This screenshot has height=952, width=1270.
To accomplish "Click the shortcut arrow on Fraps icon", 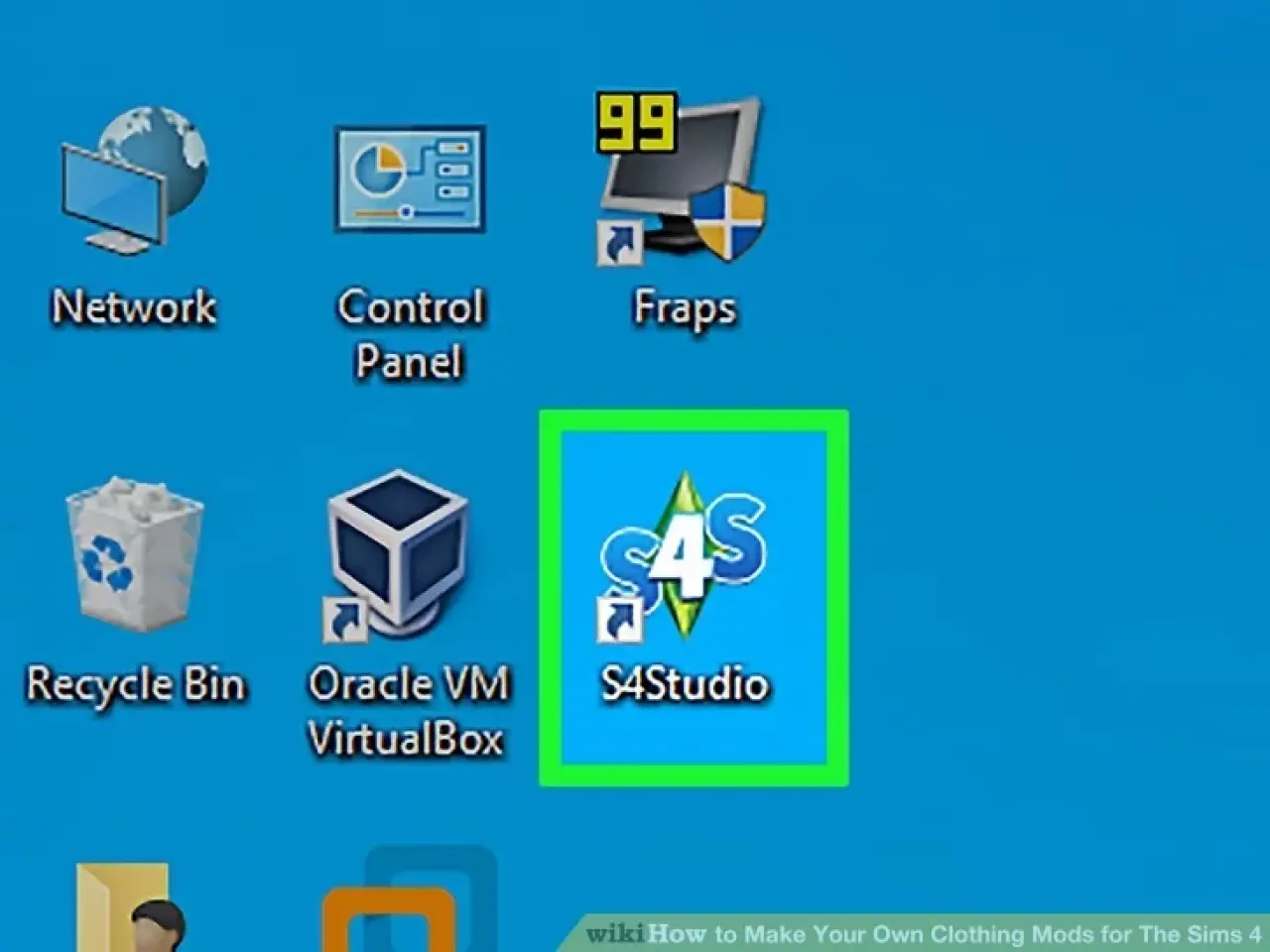I will 619,243.
